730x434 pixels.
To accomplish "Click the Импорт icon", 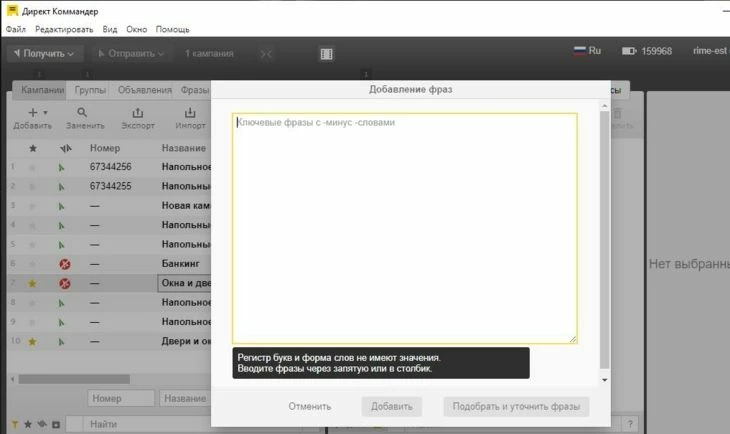I will click(x=190, y=113).
